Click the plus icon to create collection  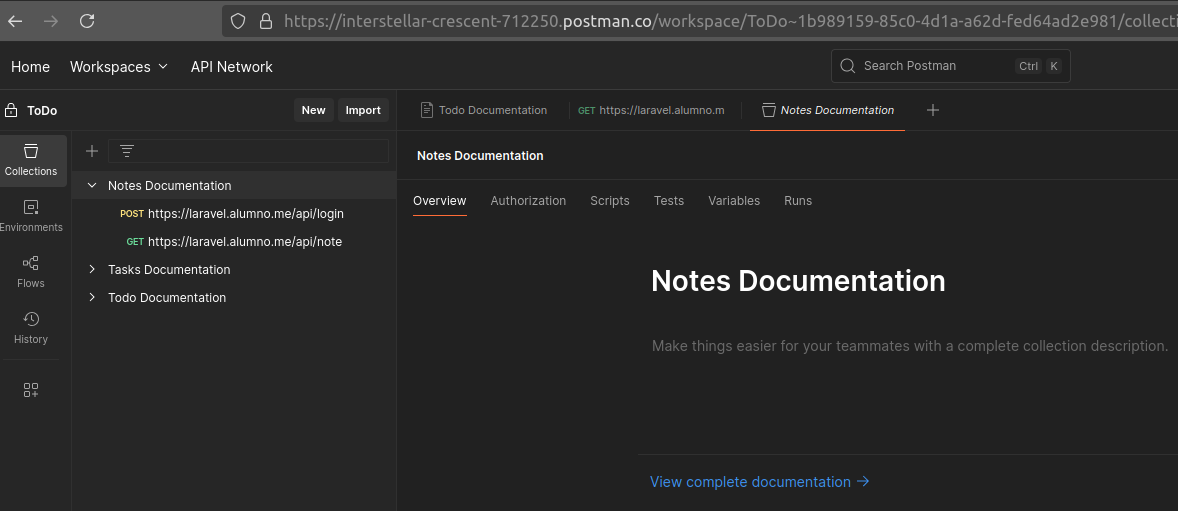pos(92,151)
